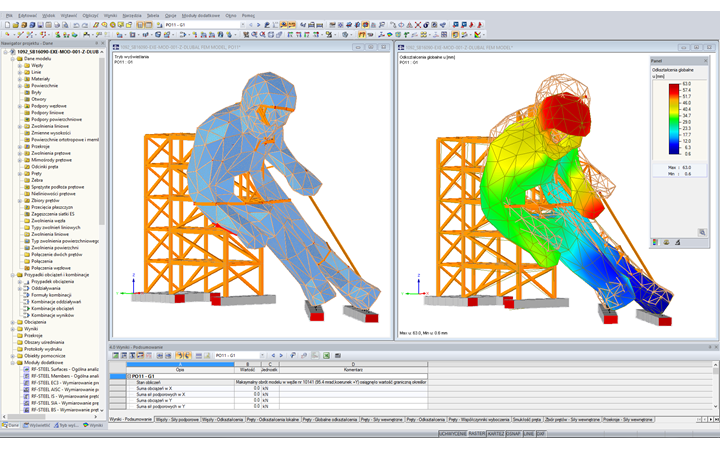
Task: Click the New file toolbar icon
Action: [x=7, y=25]
